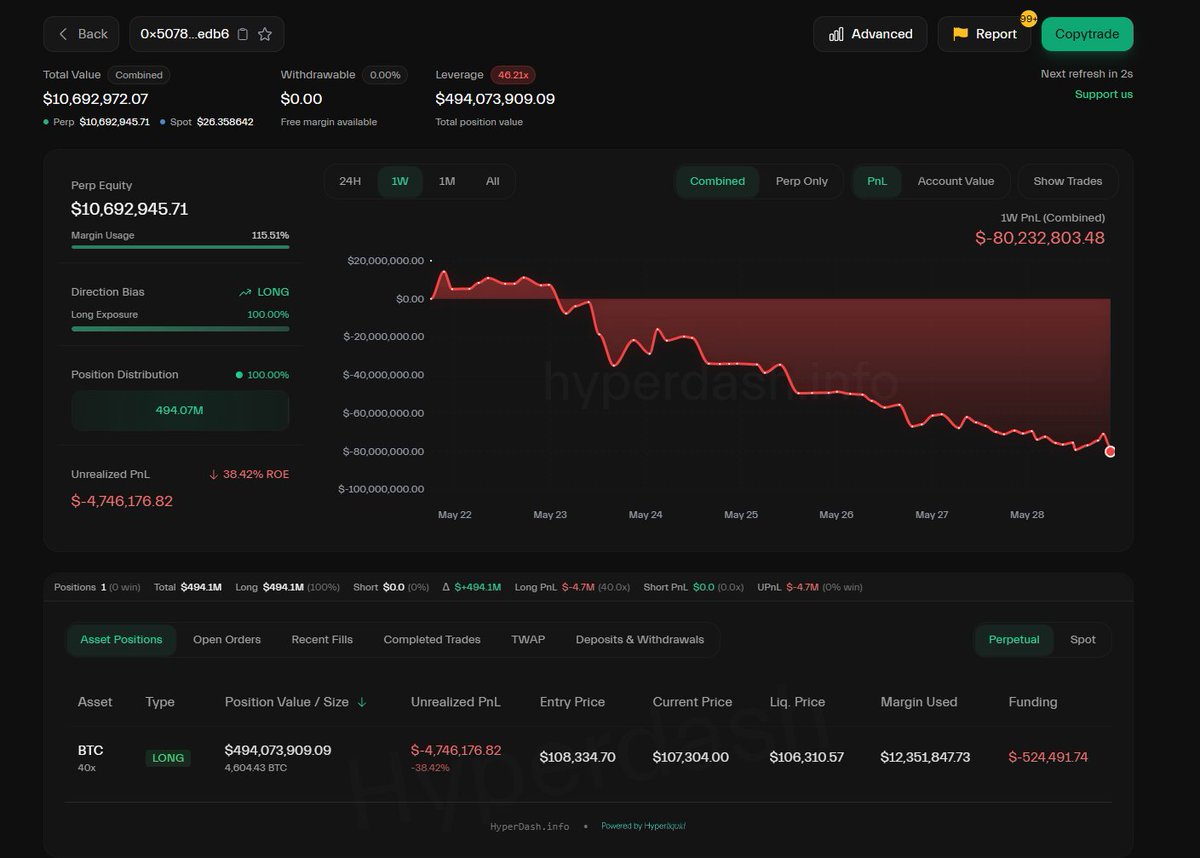Open Powered by Hyperliquid link

643,826
